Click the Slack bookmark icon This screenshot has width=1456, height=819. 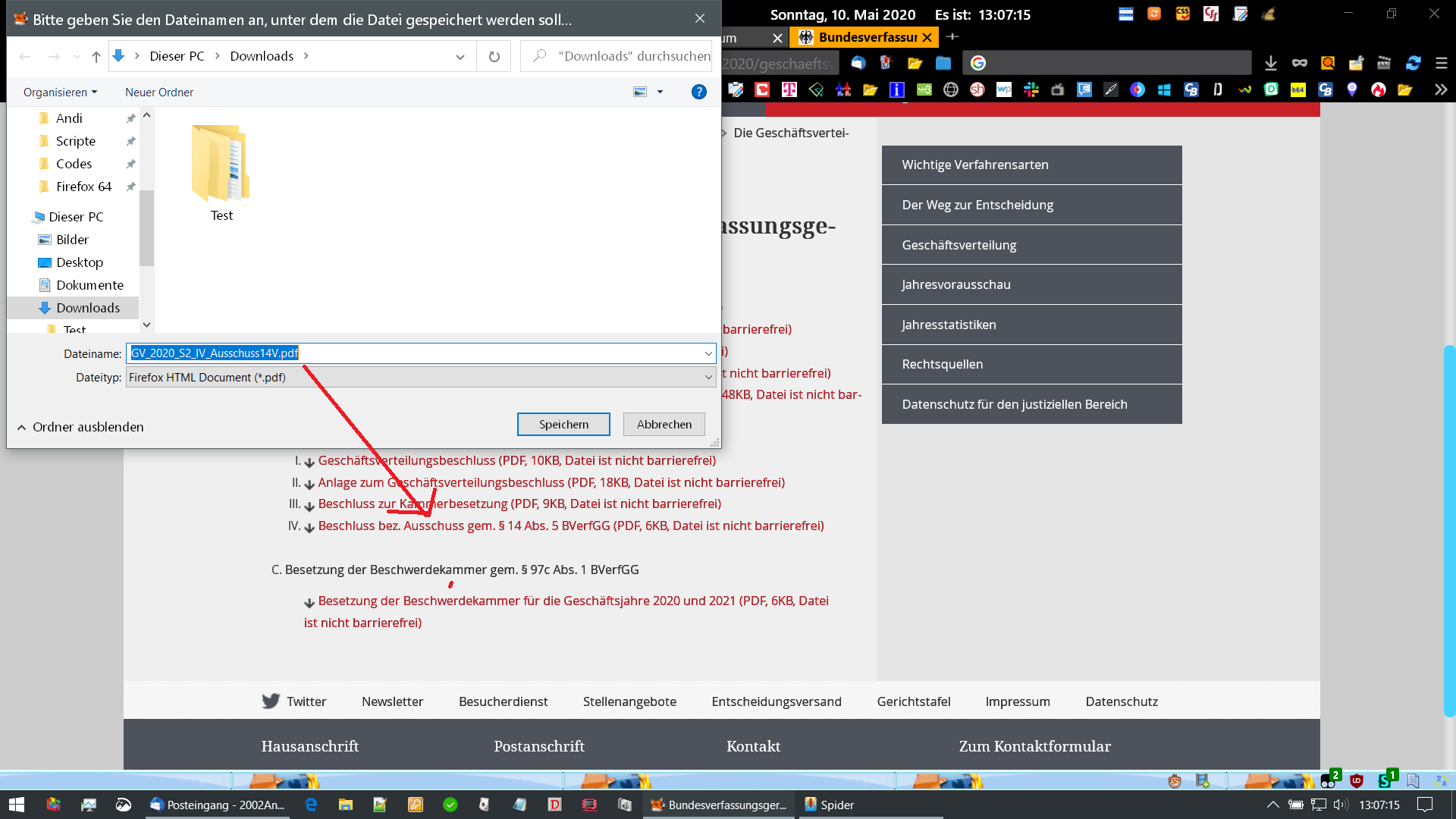[1031, 90]
